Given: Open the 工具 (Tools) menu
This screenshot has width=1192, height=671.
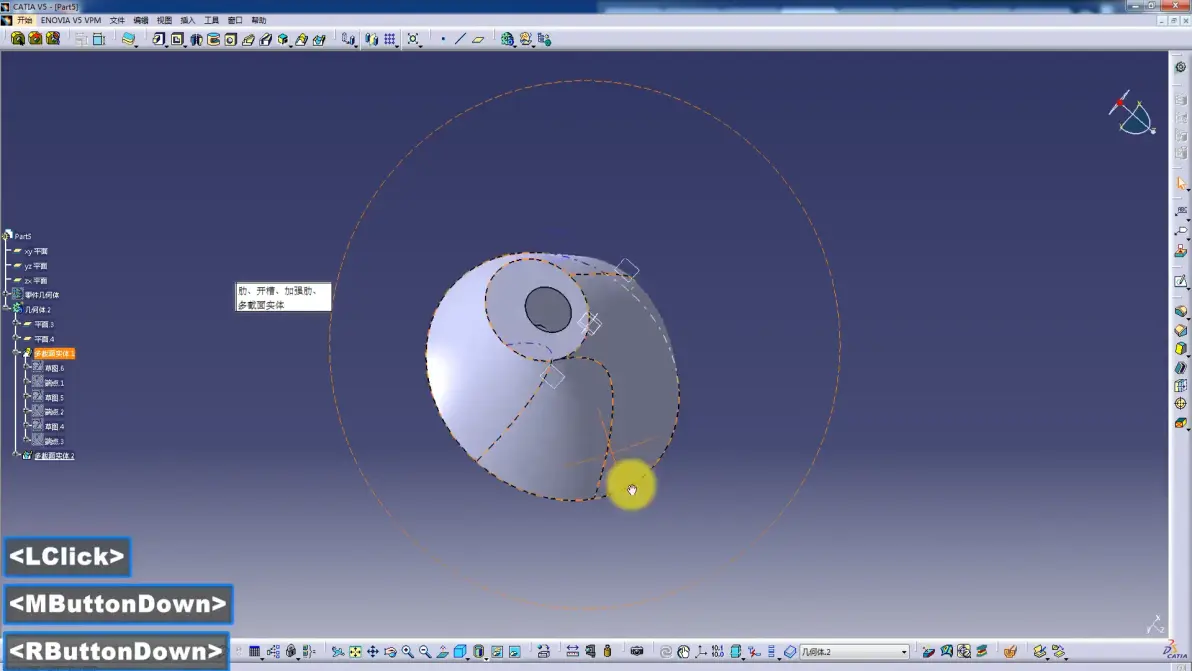Looking at the screenshot, I should coord(211,21).
